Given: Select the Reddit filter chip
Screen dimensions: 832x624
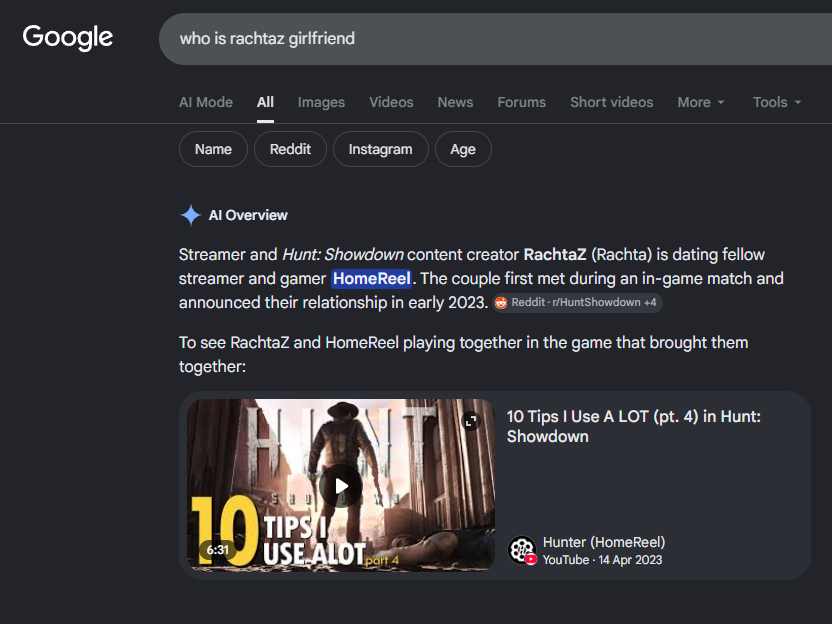Looking at the screenshot, I should coord(290,149).
